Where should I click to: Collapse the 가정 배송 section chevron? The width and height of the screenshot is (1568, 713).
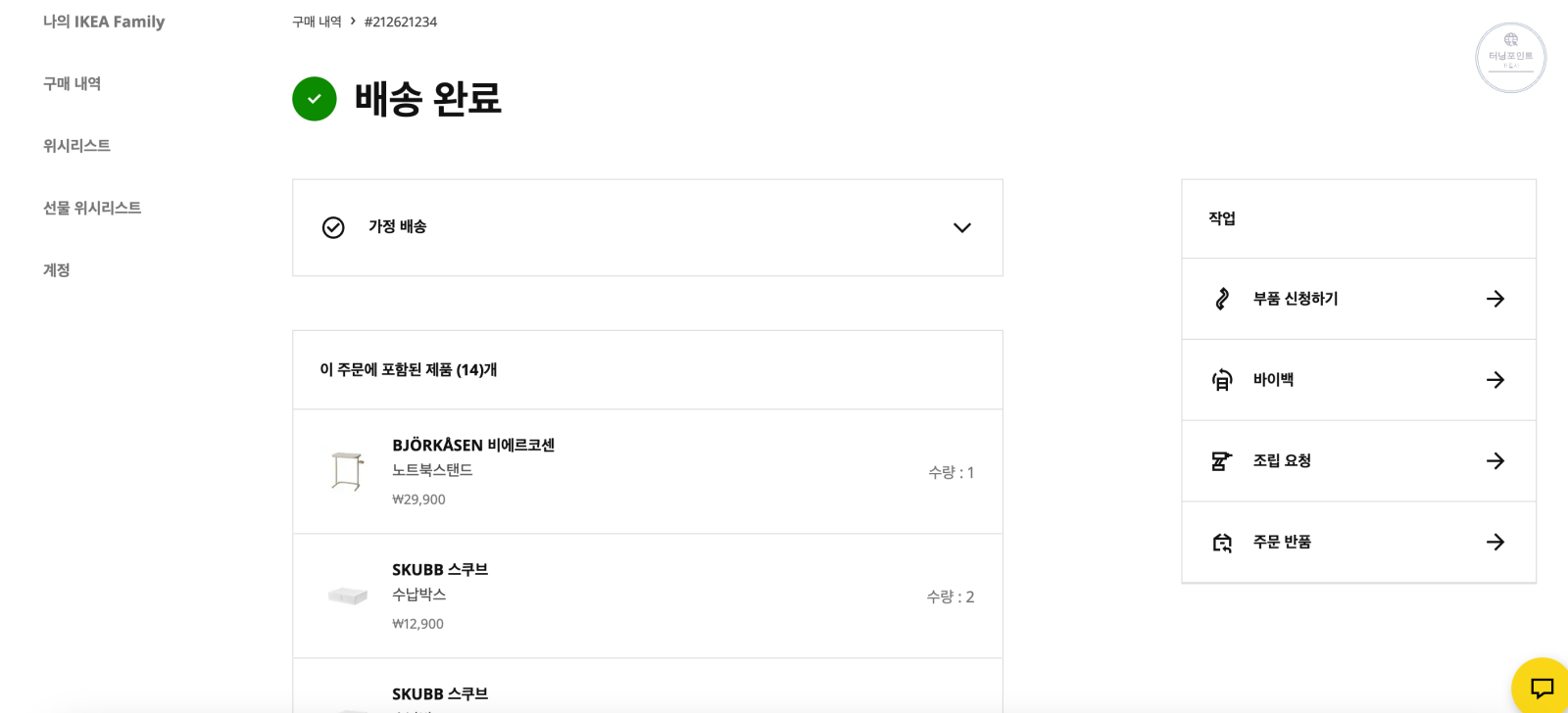(x=961, y=227)
